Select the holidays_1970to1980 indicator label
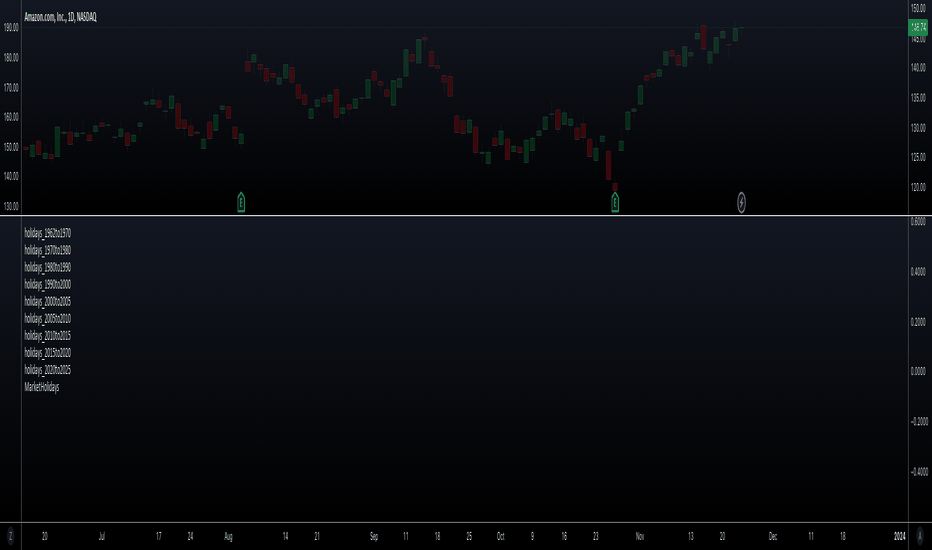 [48, 250]
